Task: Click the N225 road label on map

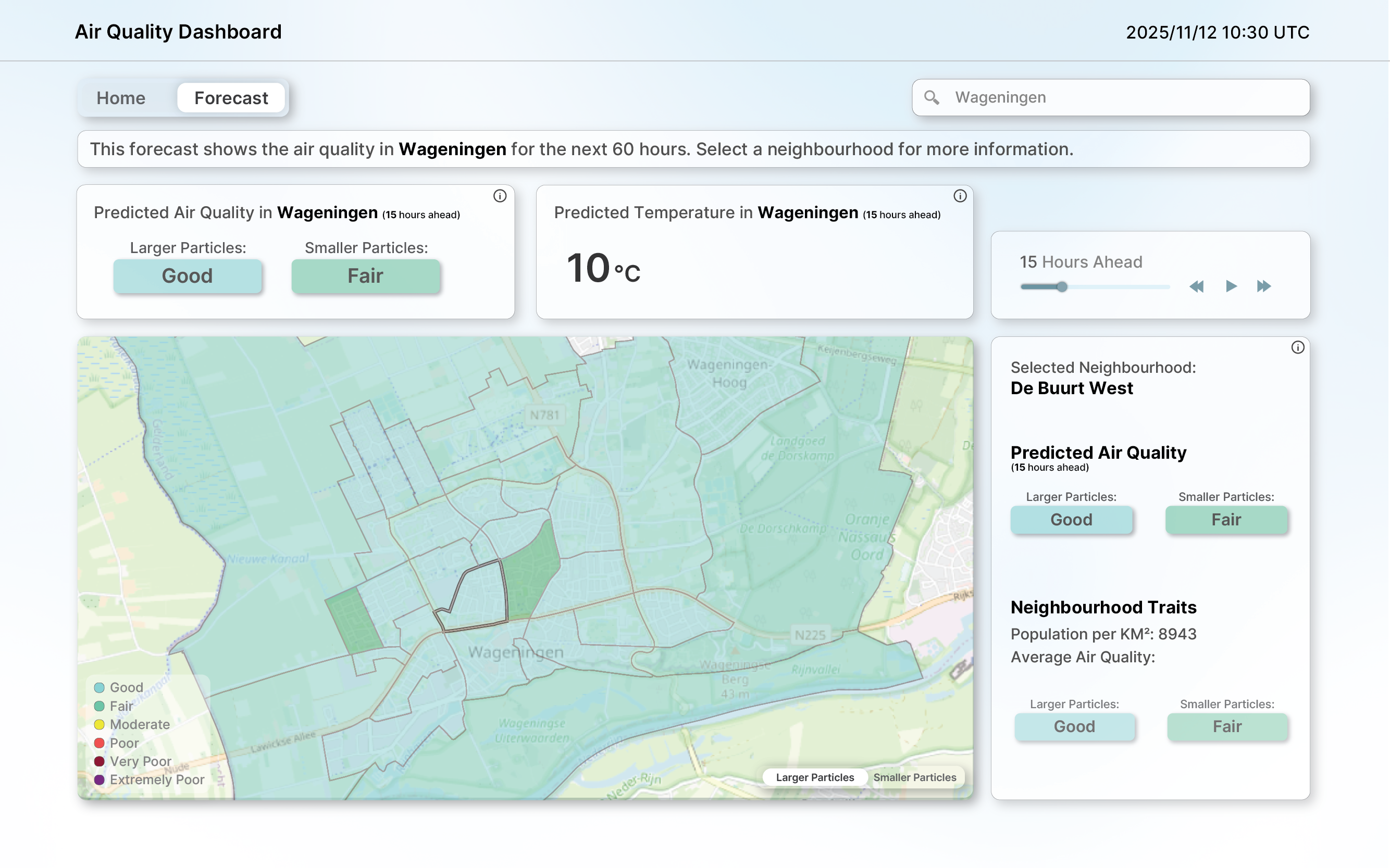Action: (810, 635)
